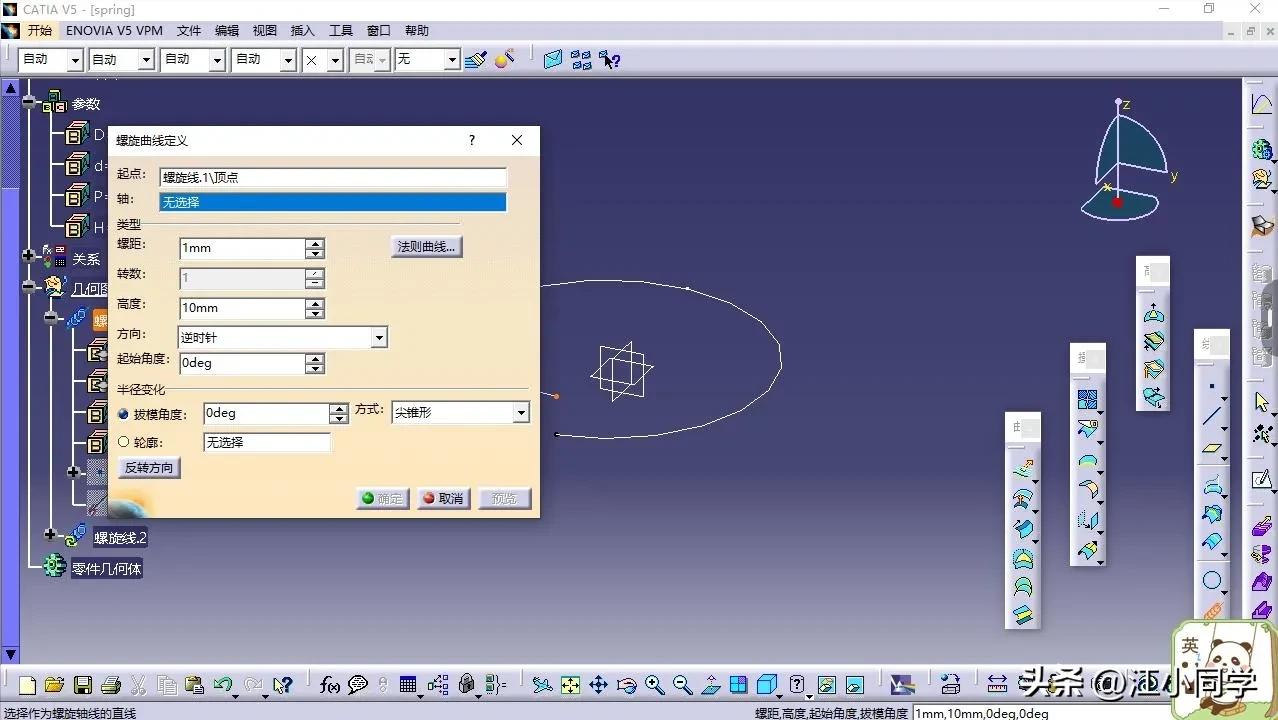Click the Save icon in bottom toolbar
The image size is (1278, 720).
click(83, 685)
